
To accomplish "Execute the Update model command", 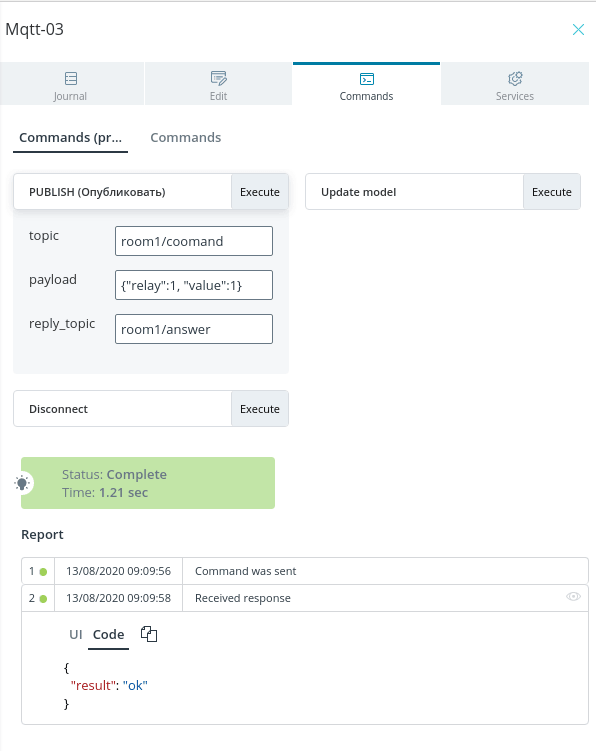I will [551, 192].
